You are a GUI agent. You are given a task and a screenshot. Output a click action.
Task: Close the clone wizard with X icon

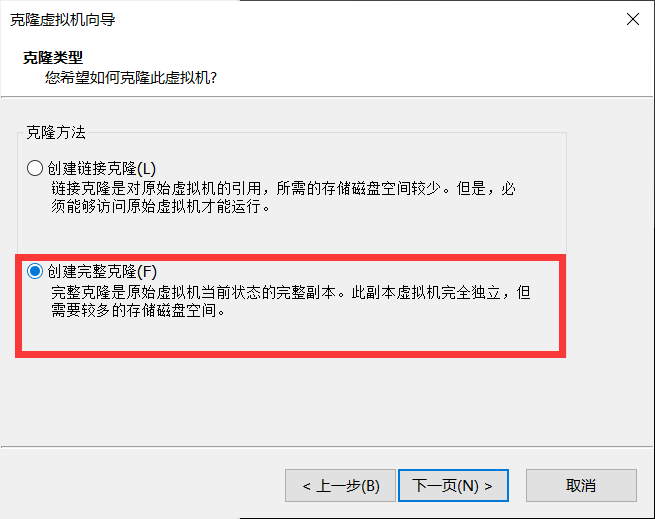coord(633,19)
